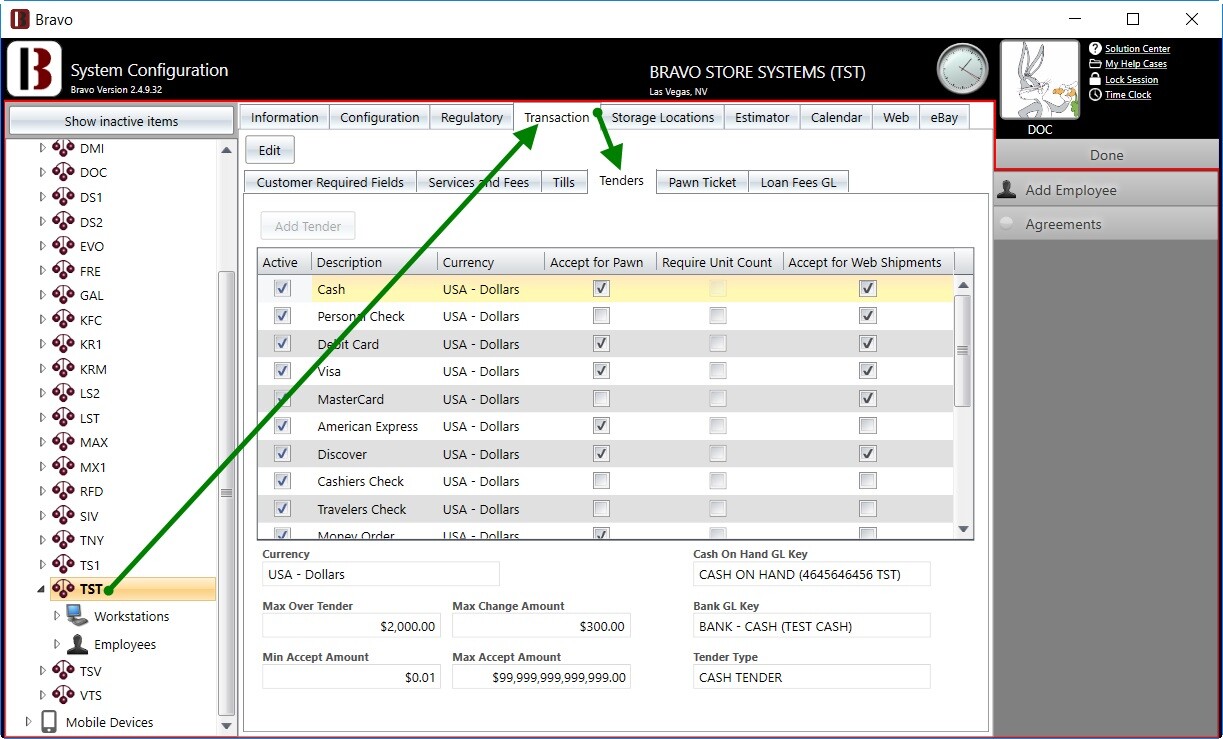Click the RFD store icon
Image resolution: width=1223 pixels, height=739 pixels.
64,491
